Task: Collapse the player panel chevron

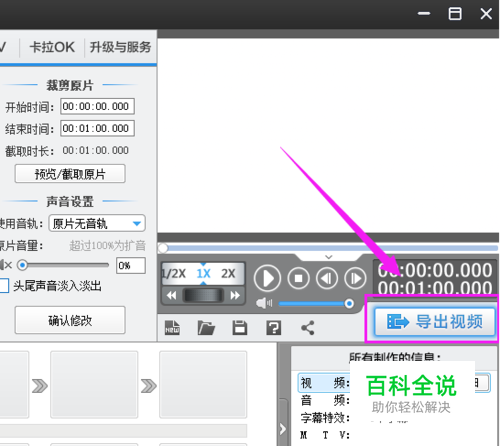Action: 329,257
